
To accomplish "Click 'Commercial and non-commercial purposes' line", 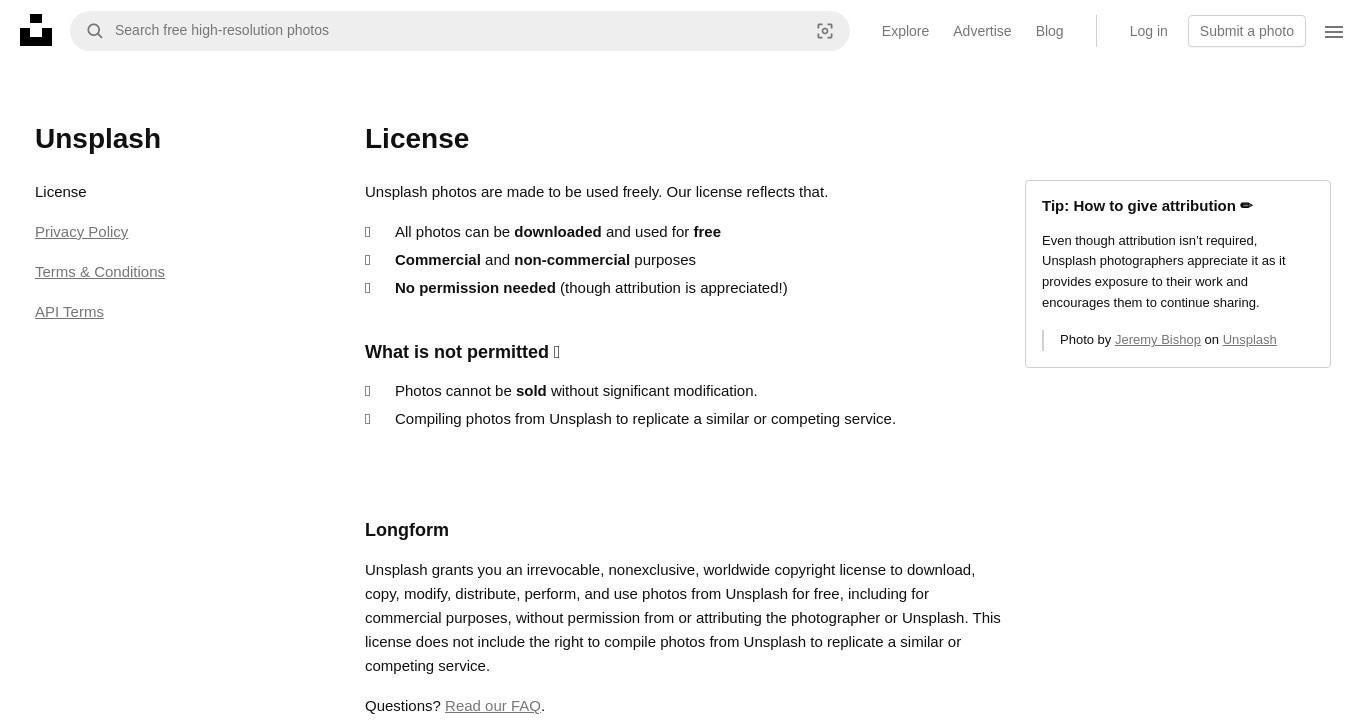I will coord(545,260).
